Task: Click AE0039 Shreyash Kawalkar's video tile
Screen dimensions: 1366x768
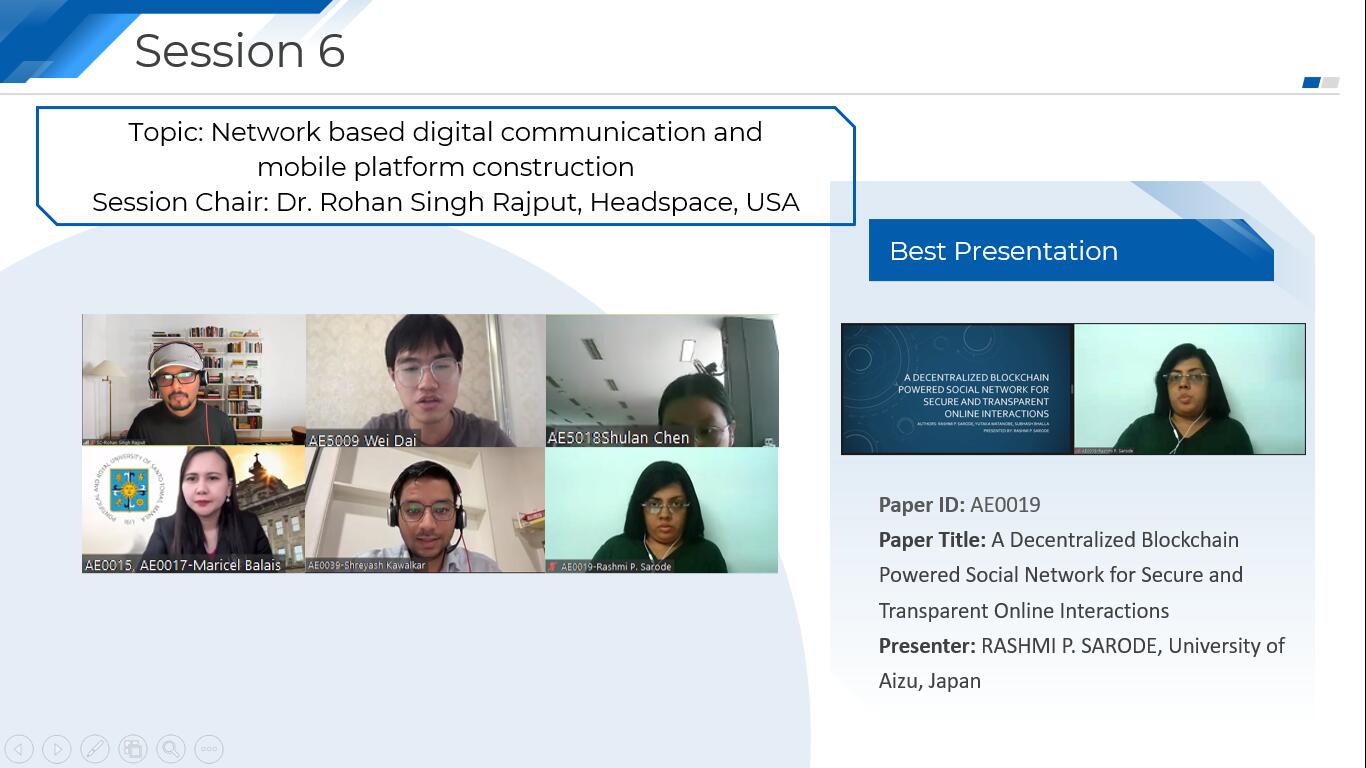Action: point(426,509)
